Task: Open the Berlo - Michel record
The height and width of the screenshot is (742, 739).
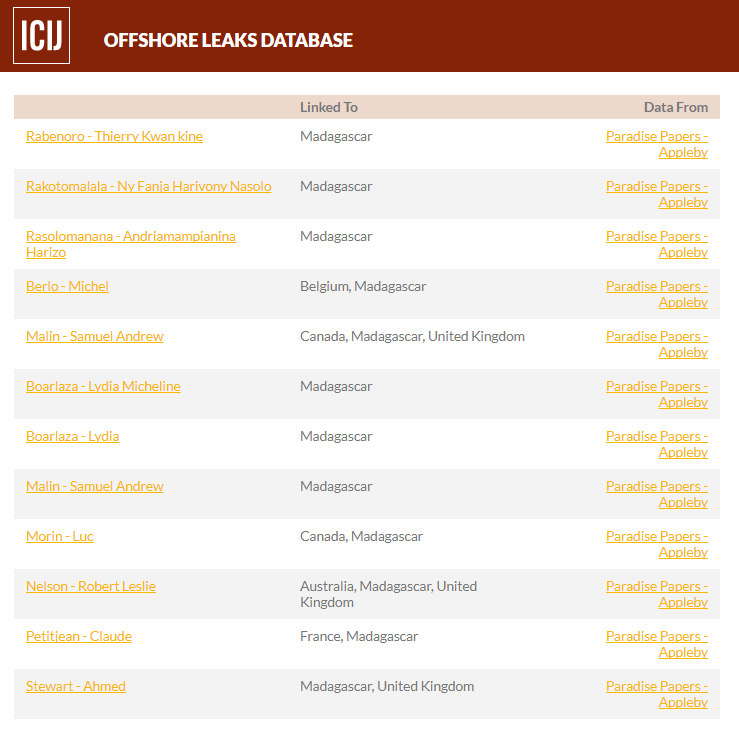Action: 67,286
